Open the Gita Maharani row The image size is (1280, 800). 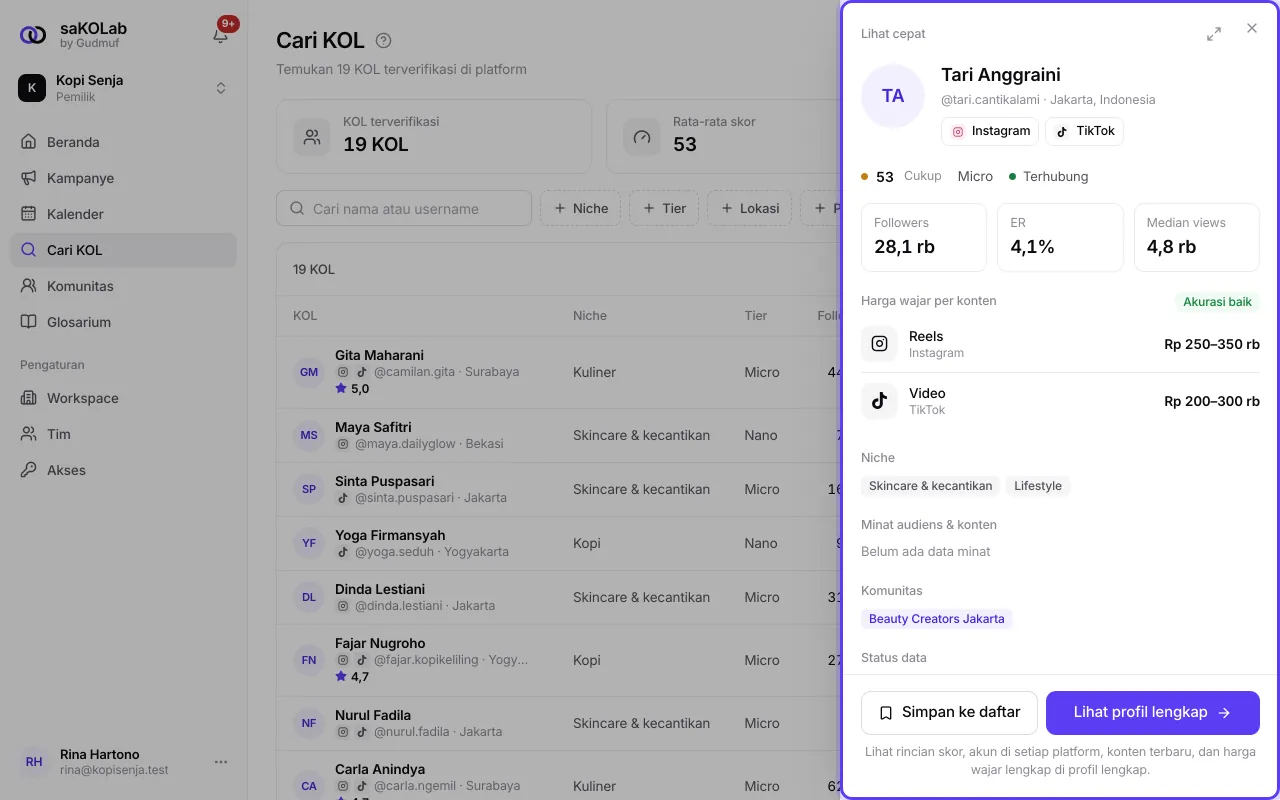click(558, 372)
